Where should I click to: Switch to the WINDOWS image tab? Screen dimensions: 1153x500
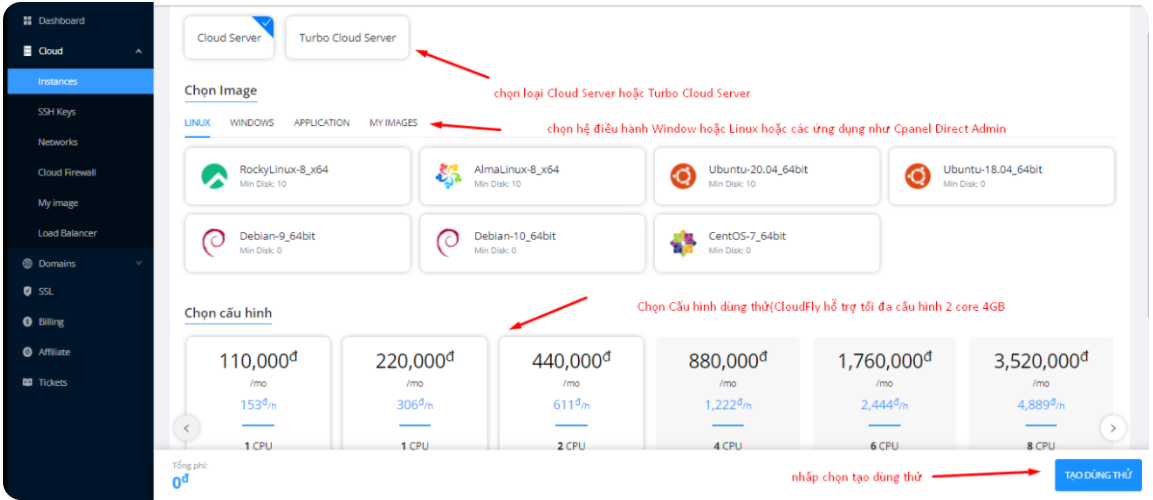tap(251, 123)
